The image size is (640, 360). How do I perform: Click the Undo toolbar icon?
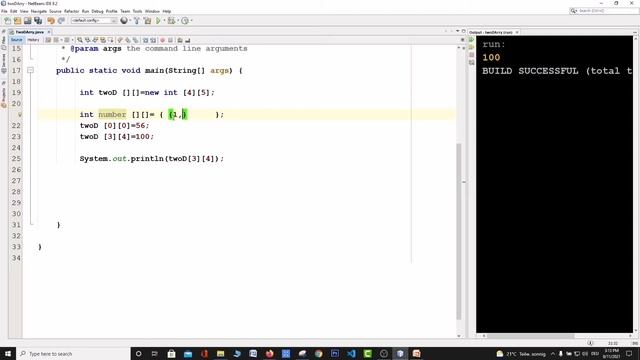[x=51, y=20]
